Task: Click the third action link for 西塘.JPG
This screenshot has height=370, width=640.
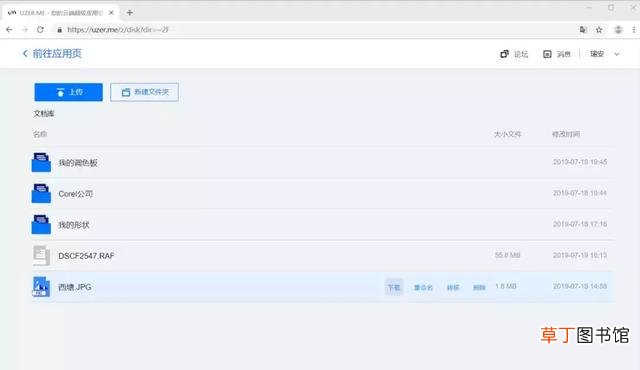Action: pos(453,288)
